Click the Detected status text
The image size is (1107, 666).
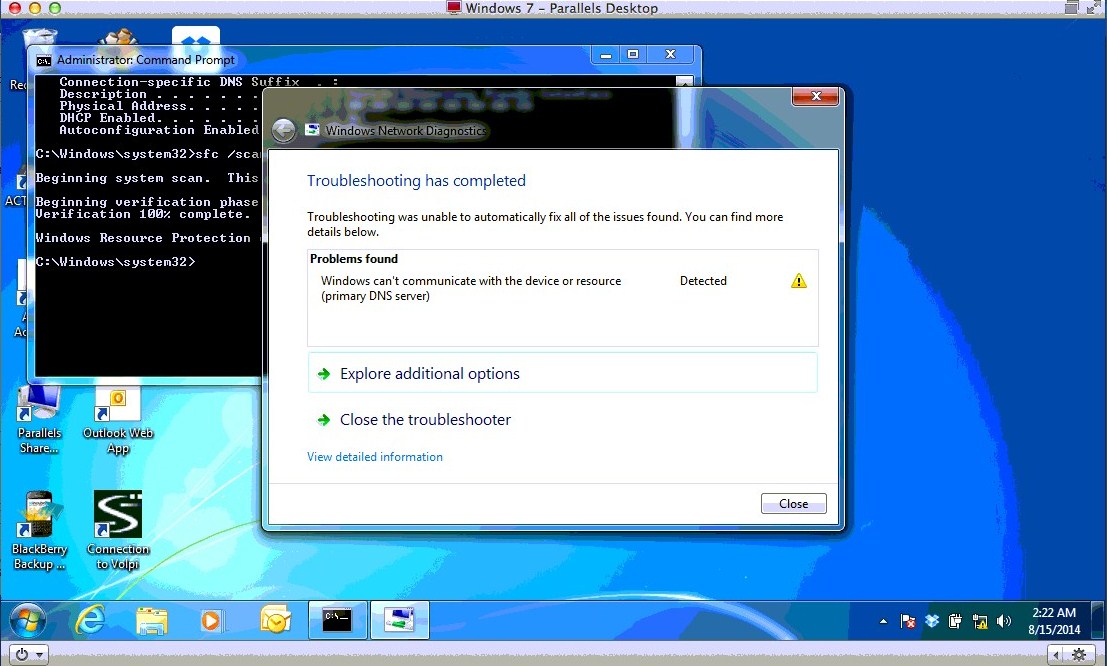click(x=703, y=281)
